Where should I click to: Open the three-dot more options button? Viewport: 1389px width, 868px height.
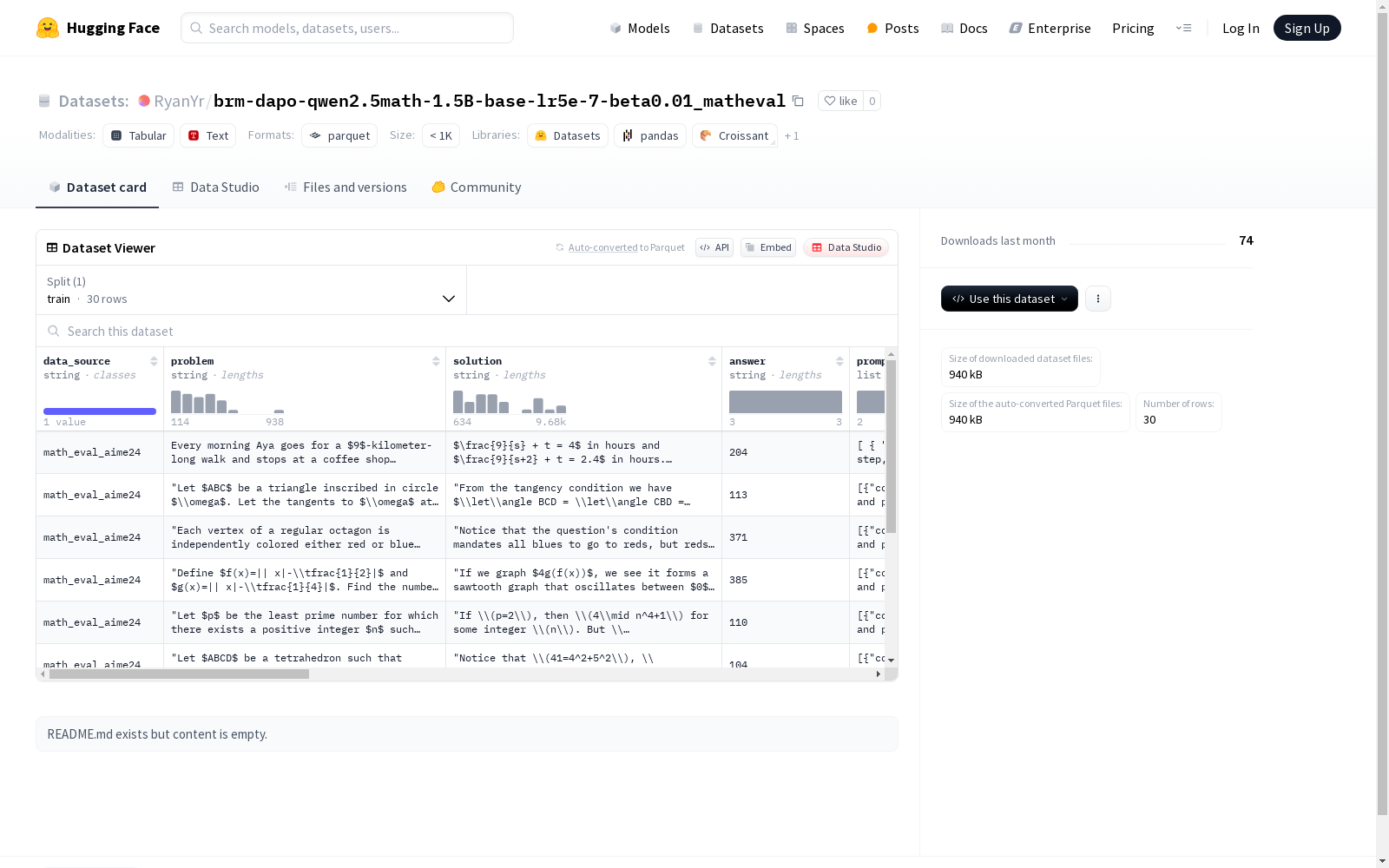1098,299
